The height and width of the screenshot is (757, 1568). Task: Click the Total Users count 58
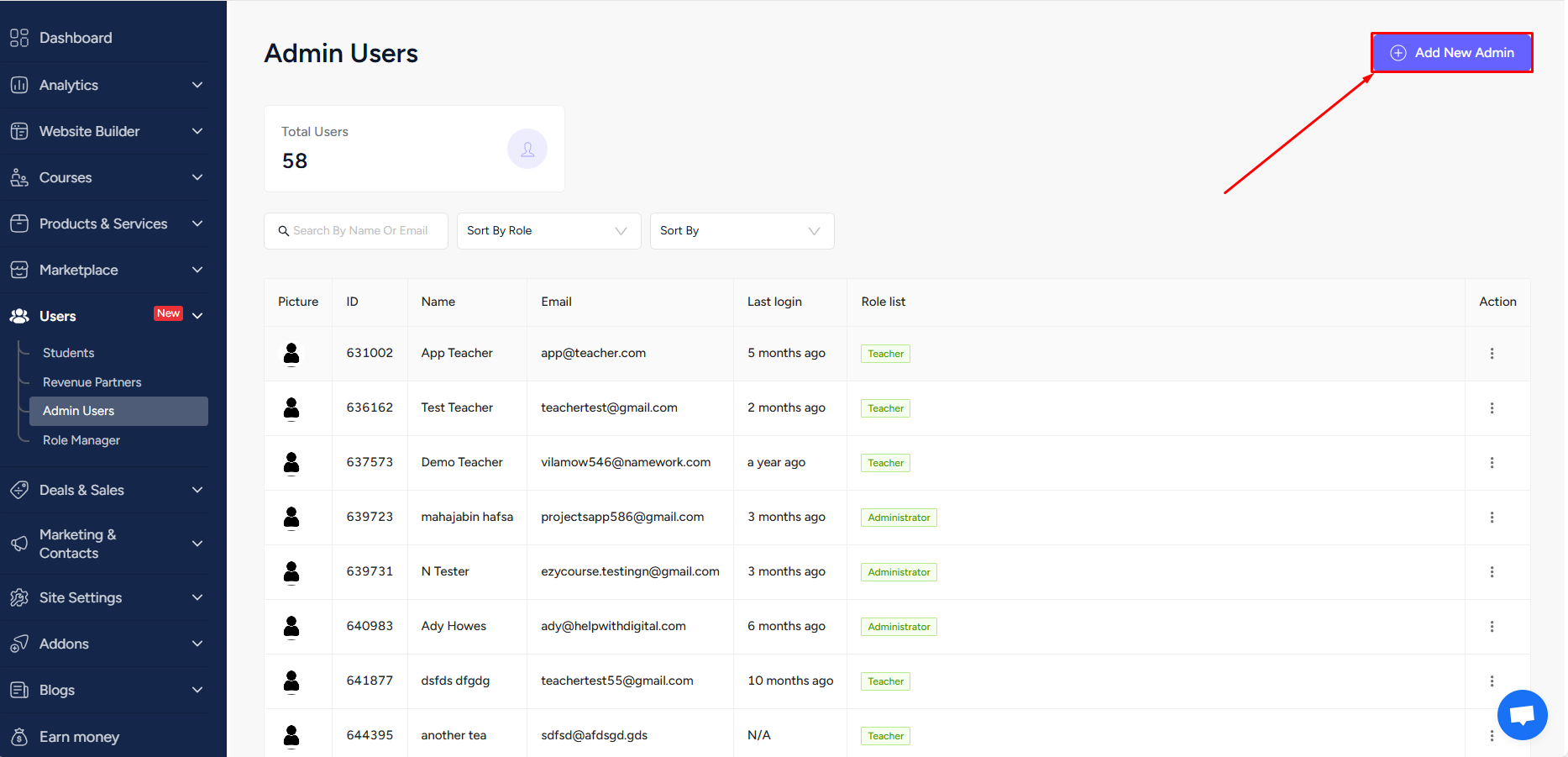[295, 160]
